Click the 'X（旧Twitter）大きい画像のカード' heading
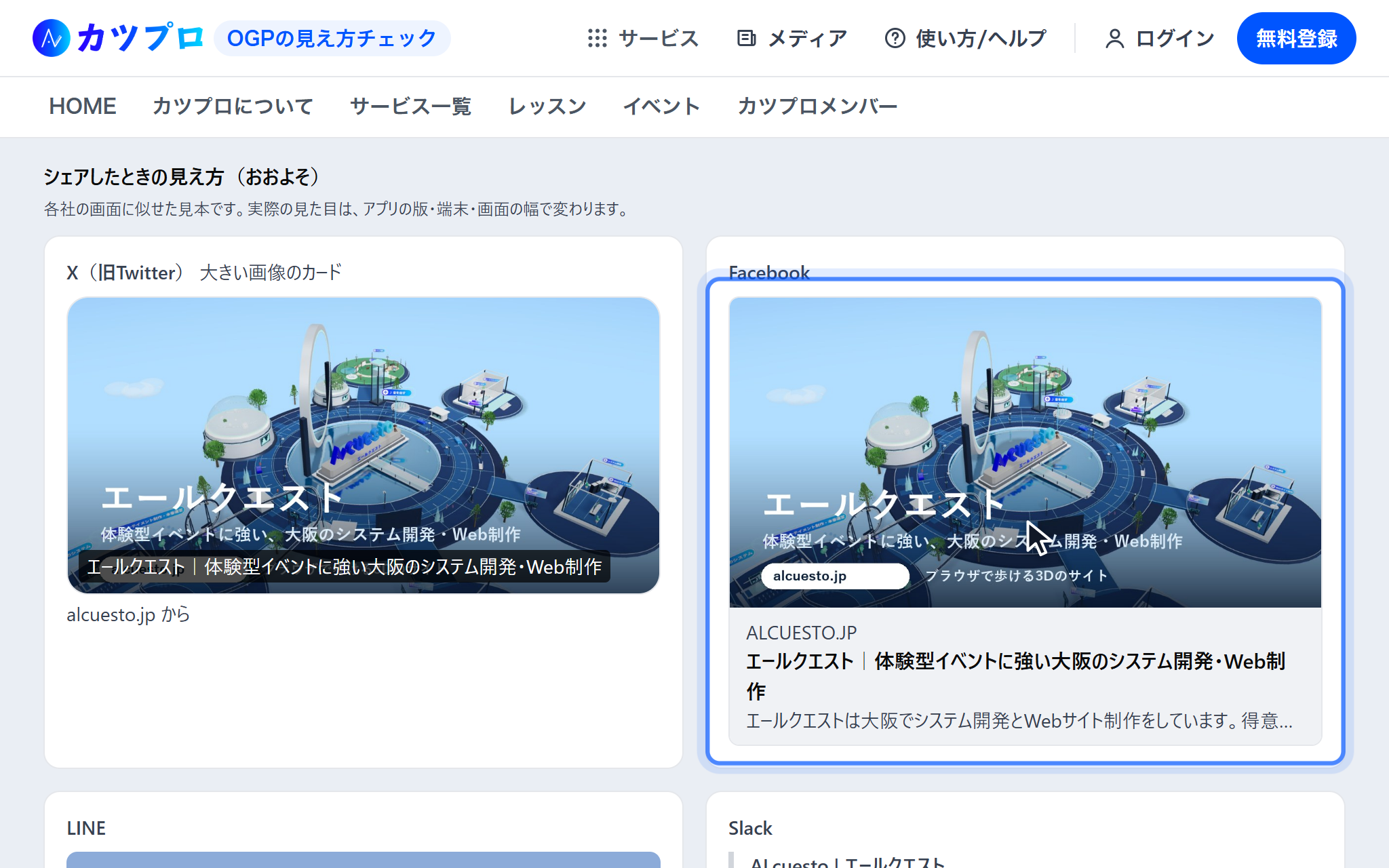 204,273
